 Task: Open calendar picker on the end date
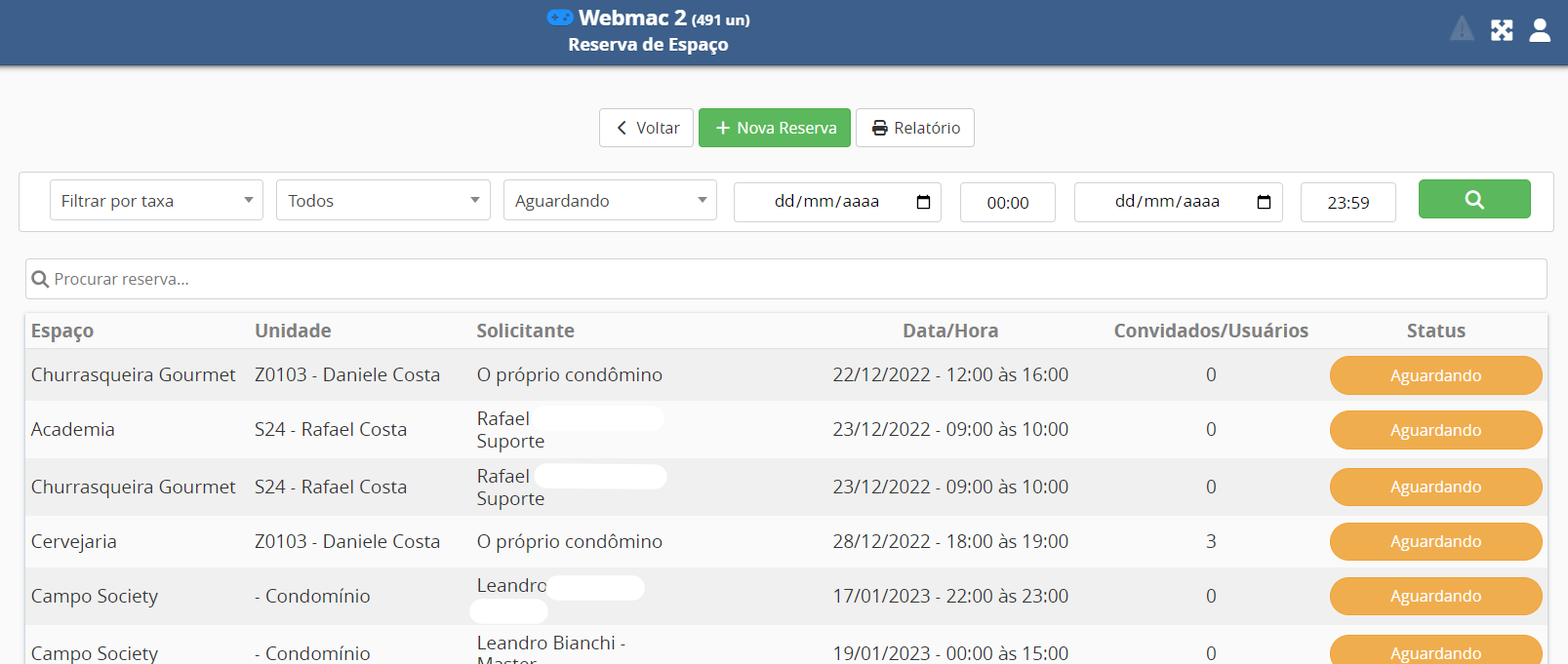[x=1264, y=202]
